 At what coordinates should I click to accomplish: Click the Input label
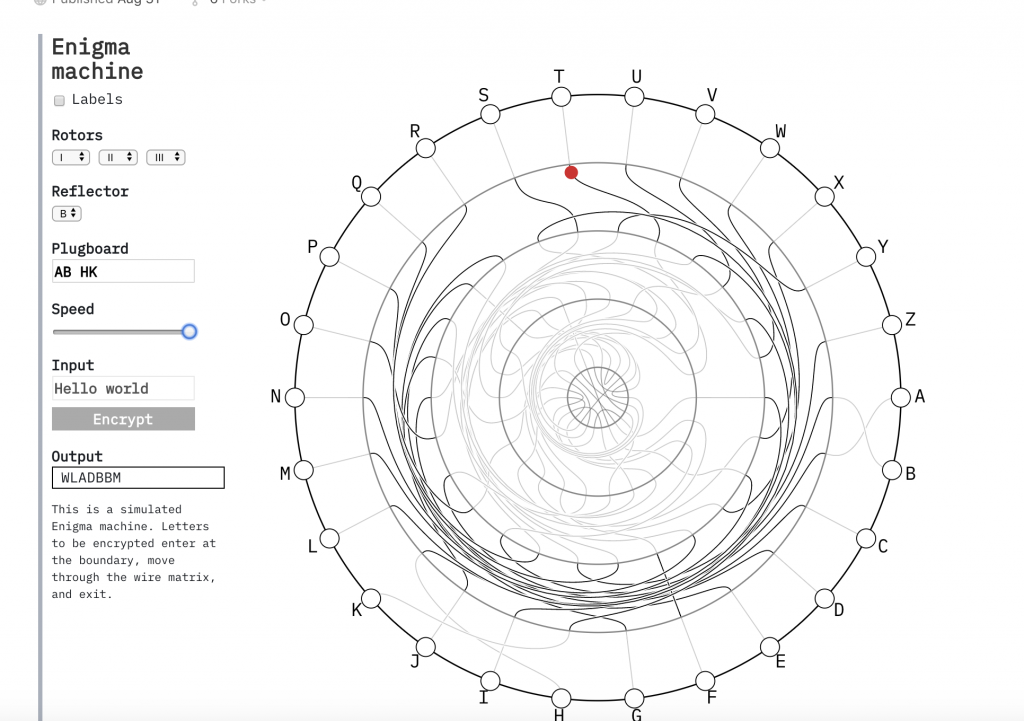click(72, 365)
